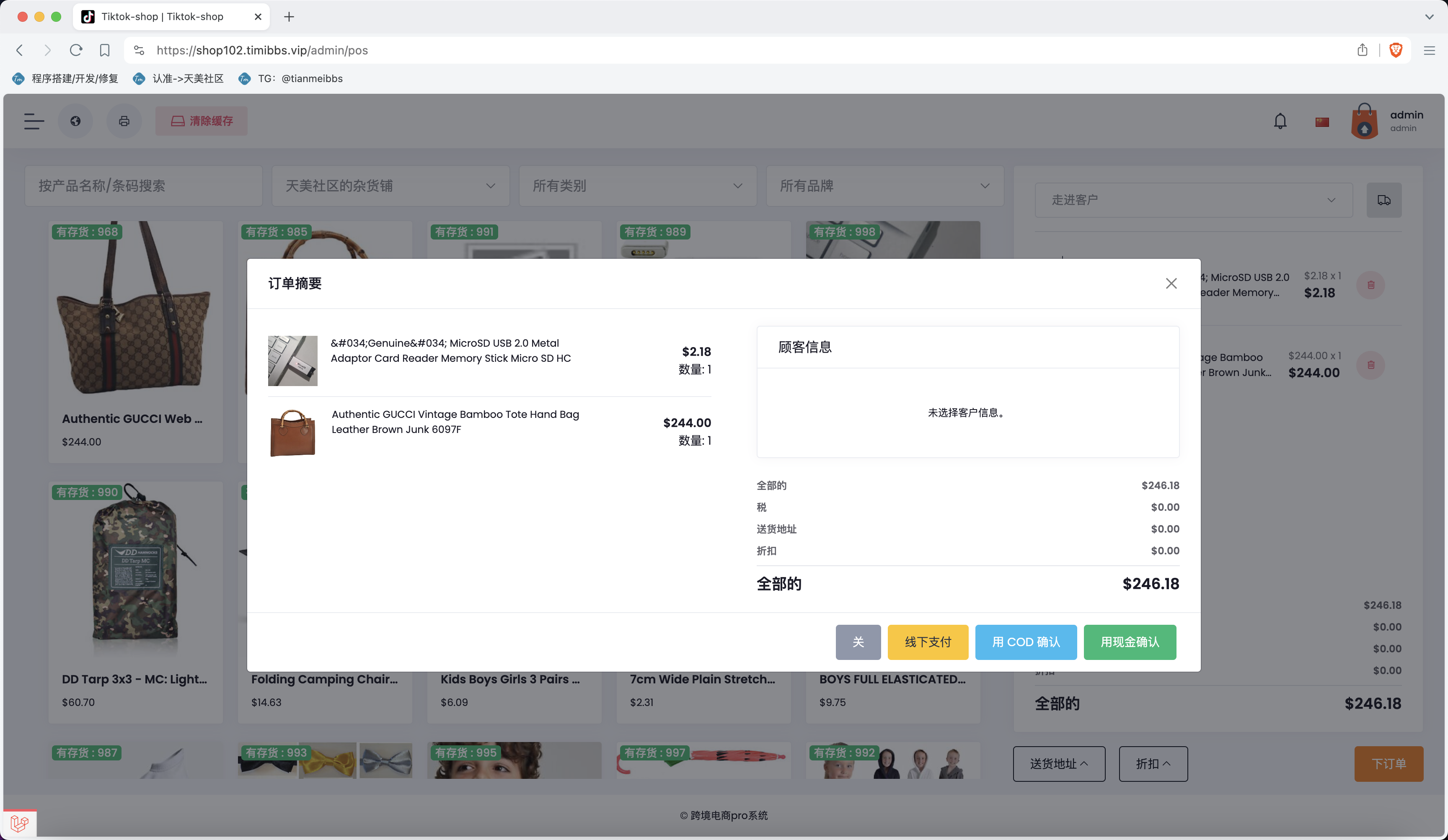Click the 有存货 : 968 stock badge
Image resolution: width=1448 pixels, height=840 pixels.
(x=86, y=232)
